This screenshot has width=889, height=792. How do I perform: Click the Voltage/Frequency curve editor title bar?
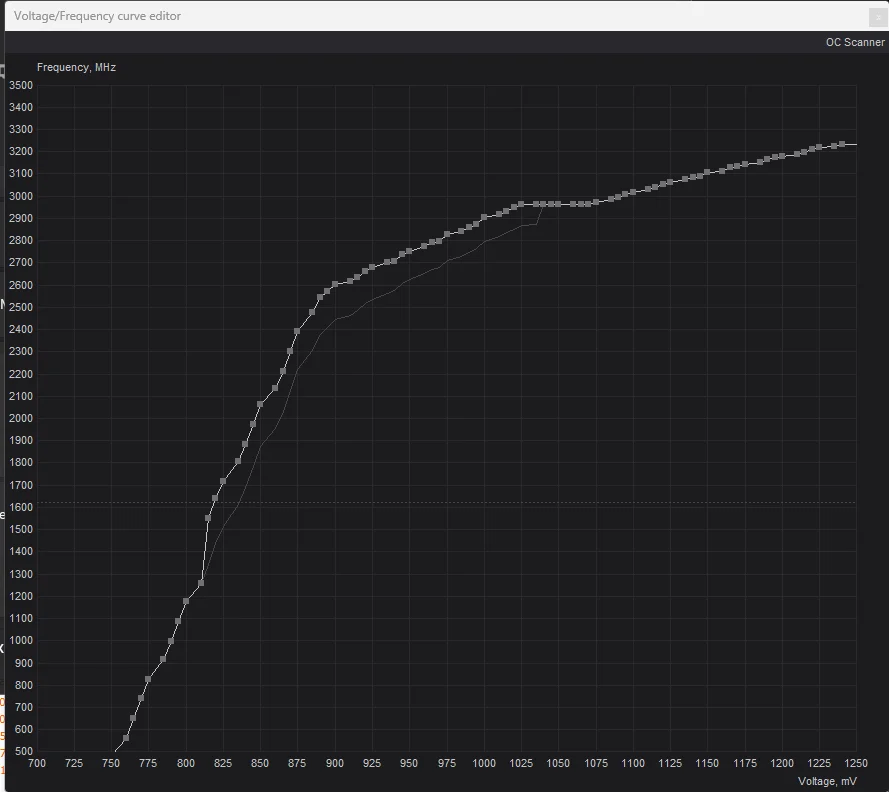437,16
